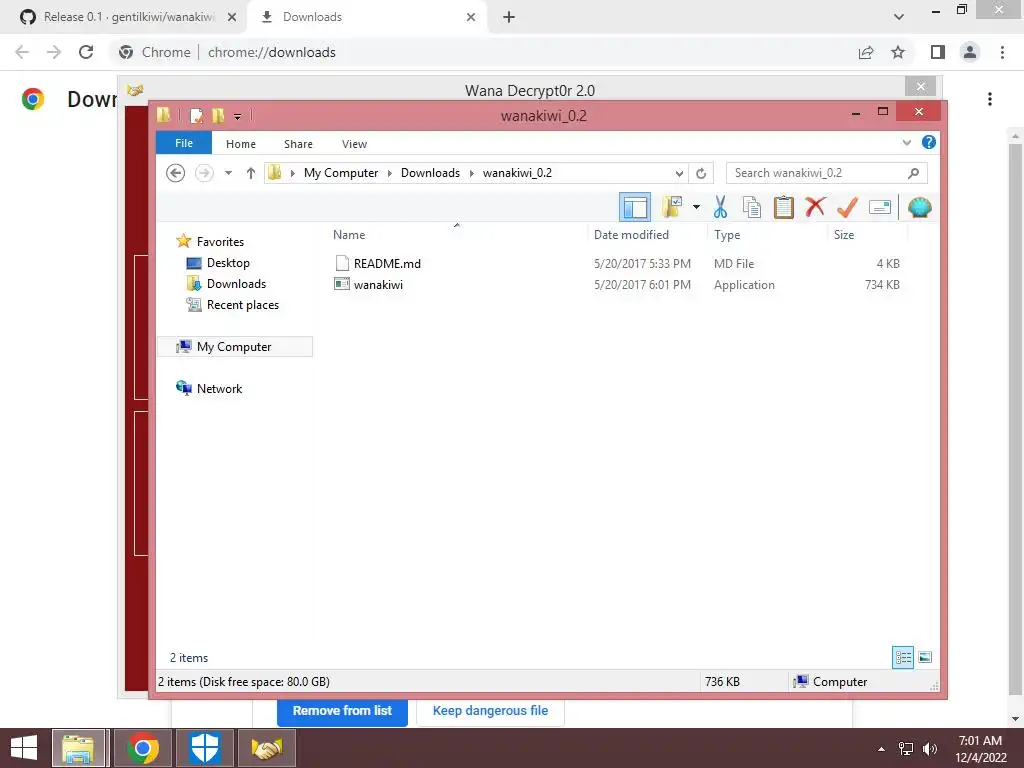The image size is (1024, 768).
Task: Select Desktop in navigation pane
Action: pos(228,263)
